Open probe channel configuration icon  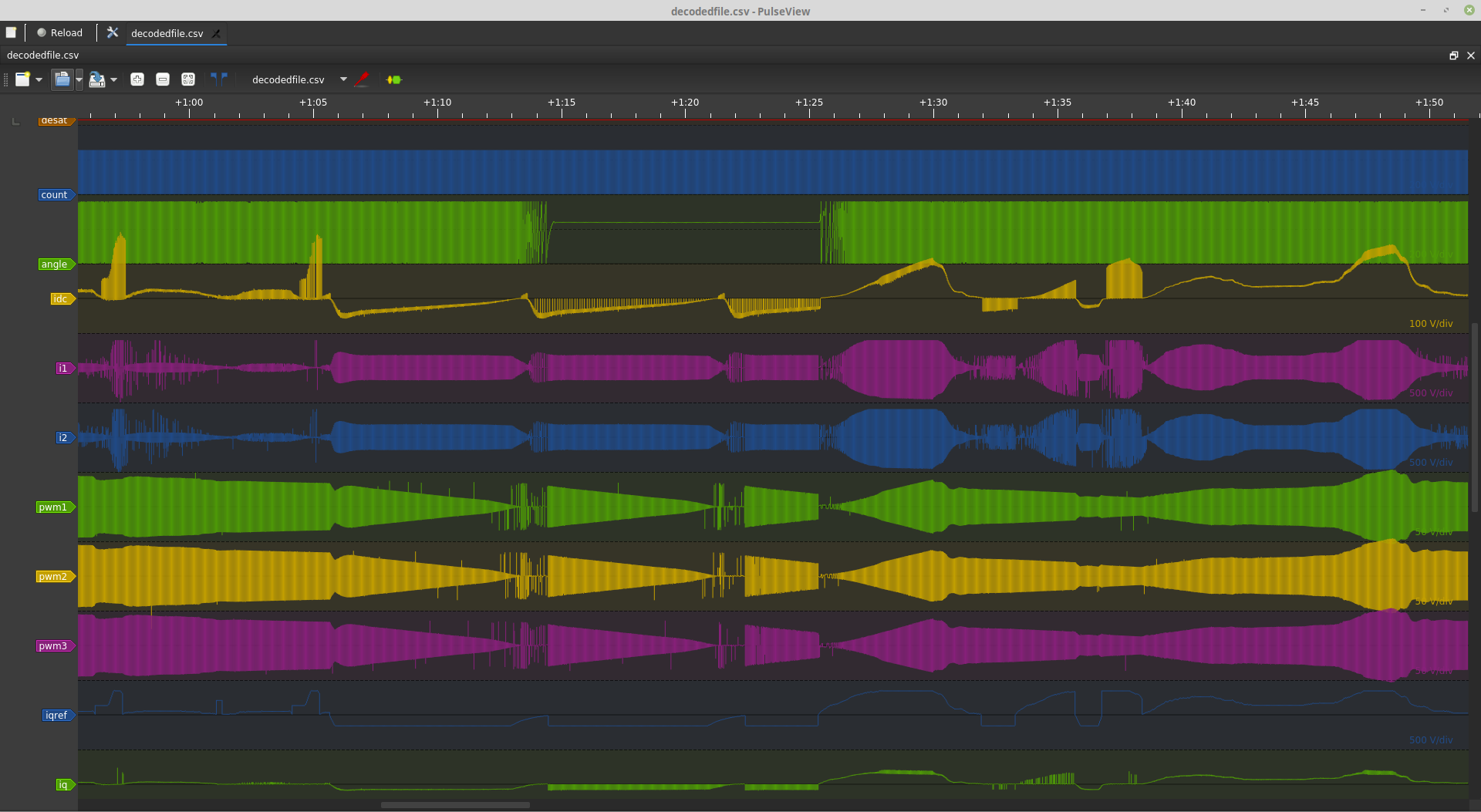coord(362,79)
